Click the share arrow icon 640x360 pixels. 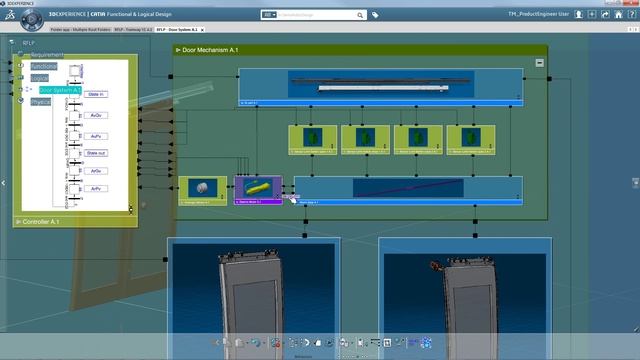(605, 14)
